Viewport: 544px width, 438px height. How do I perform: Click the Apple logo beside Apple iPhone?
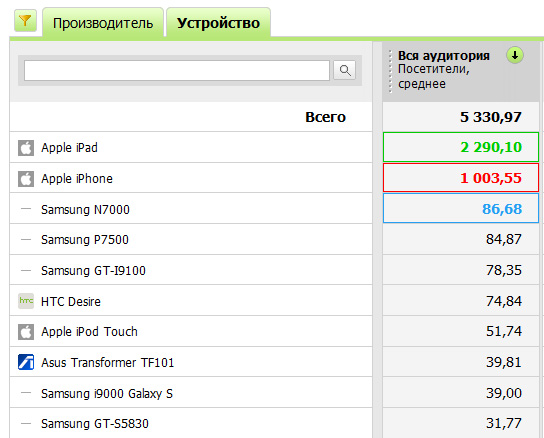point(26,179)
